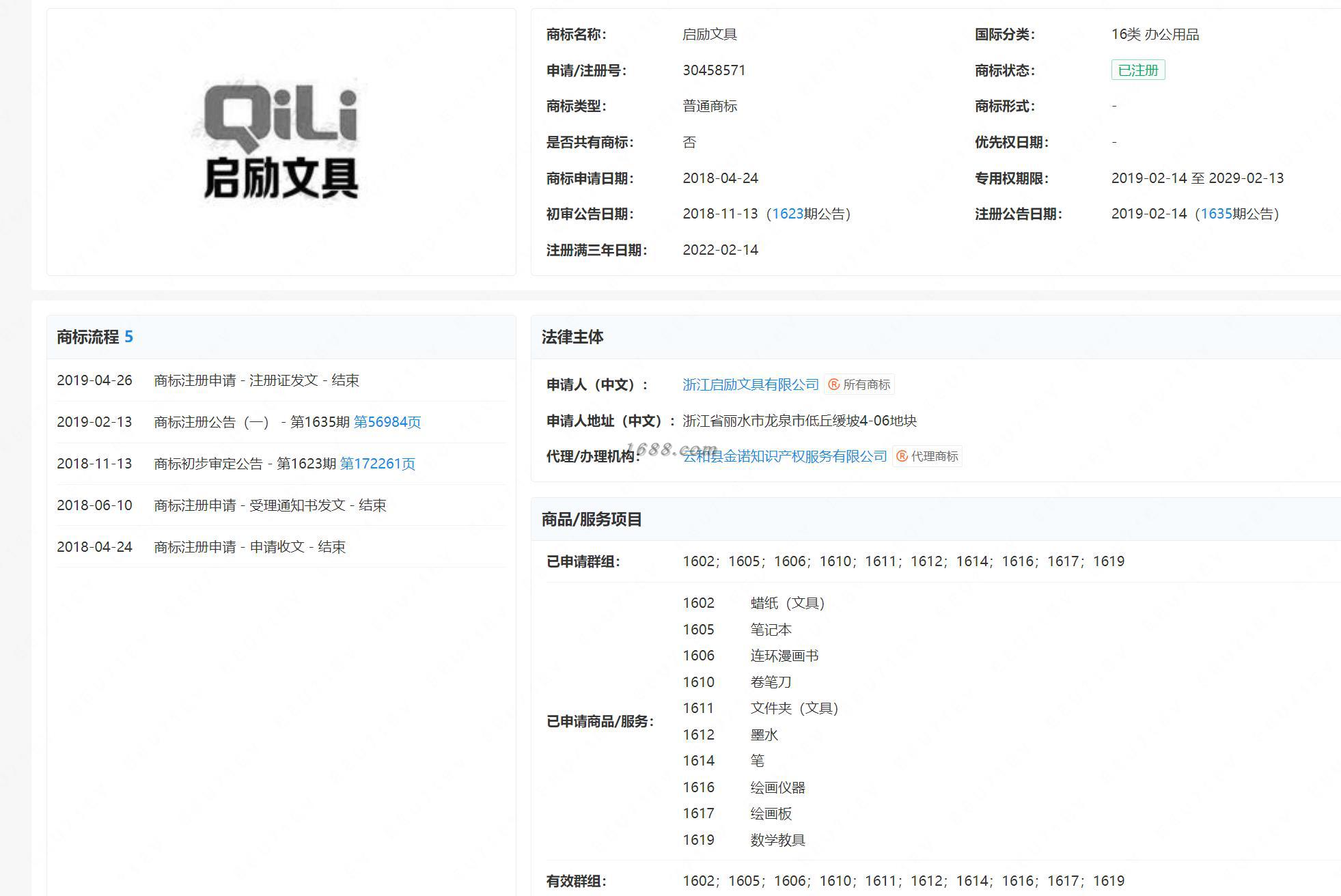Select exclusive period 2019-02-14 至 2029-02-13
The width and height of the screenshot is (1341, 896).
tap(1198, 178)
